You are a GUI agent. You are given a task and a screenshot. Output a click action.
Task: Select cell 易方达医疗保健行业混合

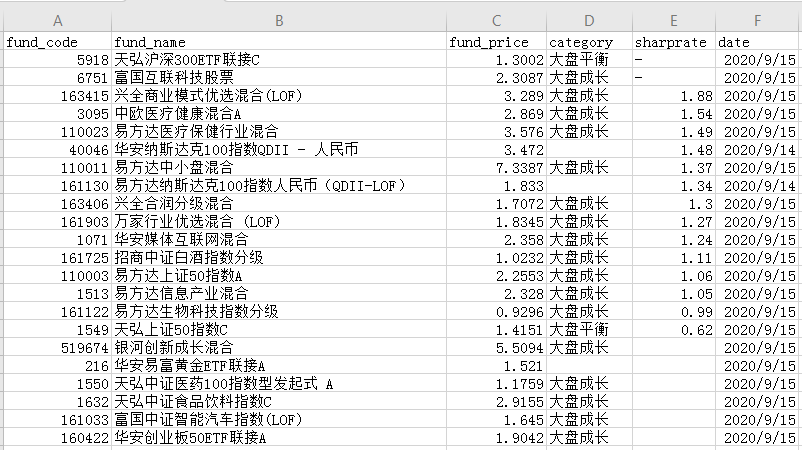tap(279, 131)
